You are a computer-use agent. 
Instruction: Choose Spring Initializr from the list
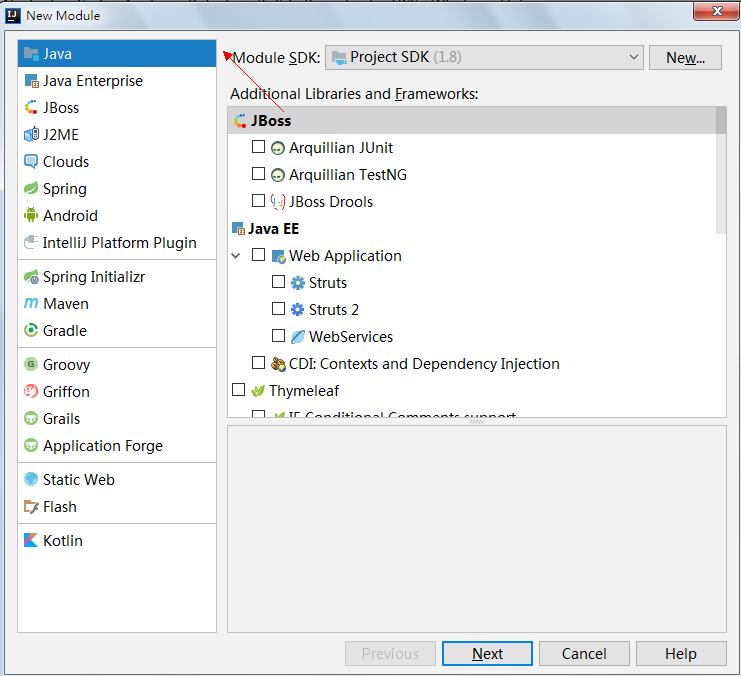pos(117,277)
